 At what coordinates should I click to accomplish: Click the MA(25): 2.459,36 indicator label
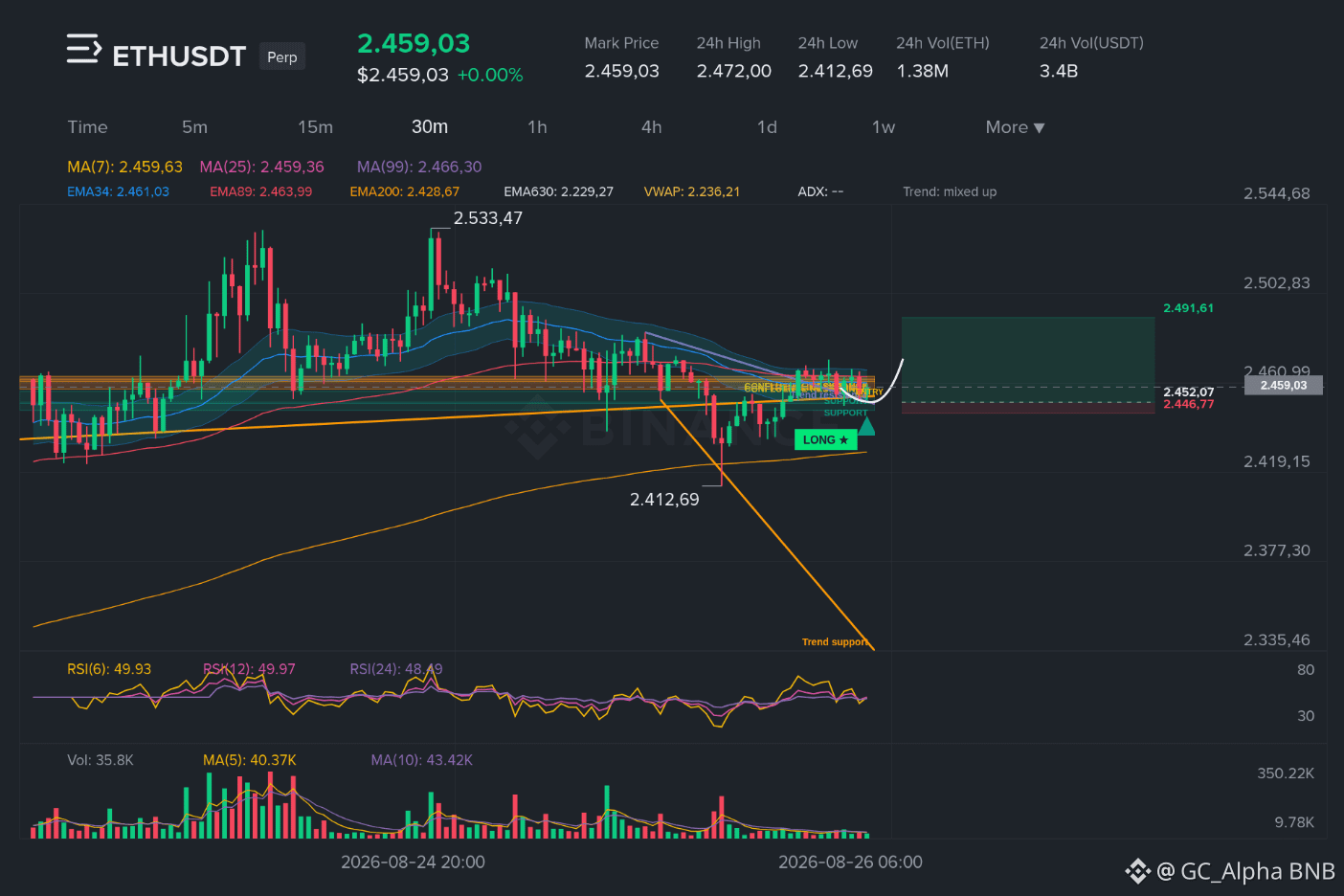point(261,167)
